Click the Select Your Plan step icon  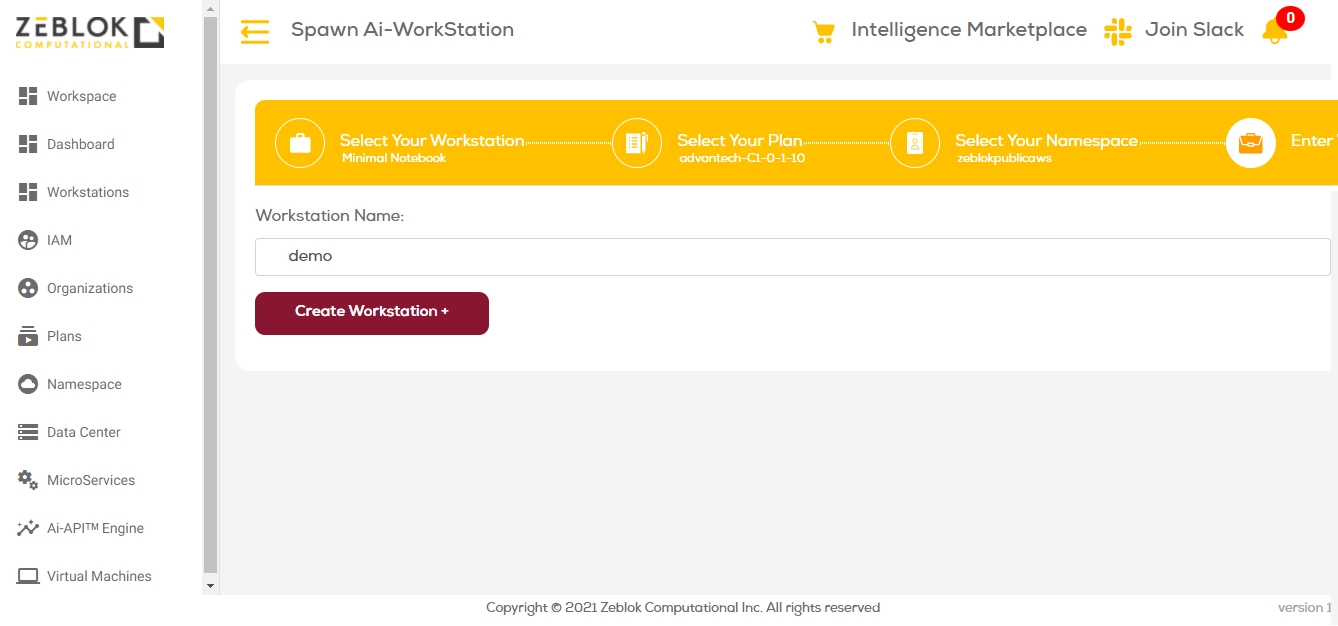coord(637,143)
